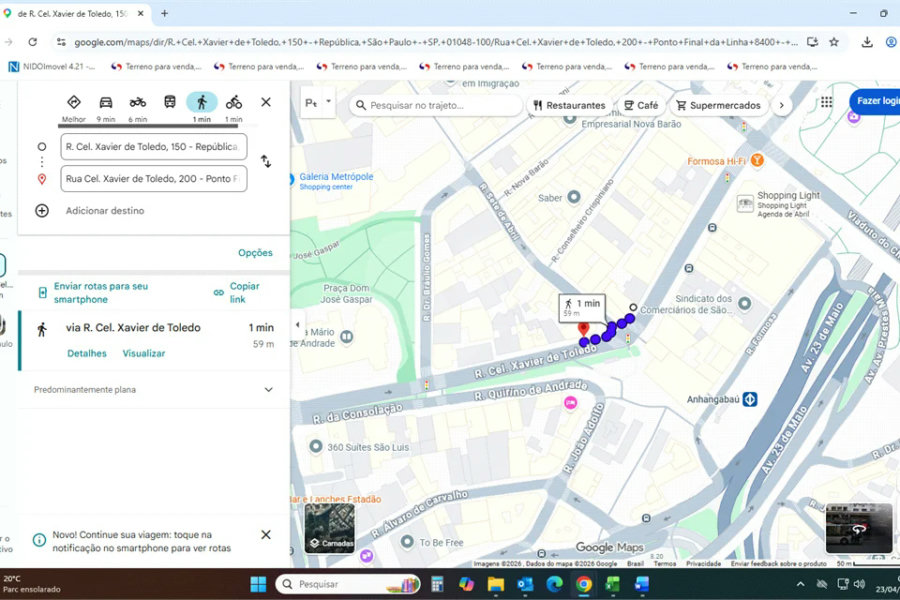The image size is (900, 600).
Task: Open Outlook from taskbar
Action: (525, 584)
